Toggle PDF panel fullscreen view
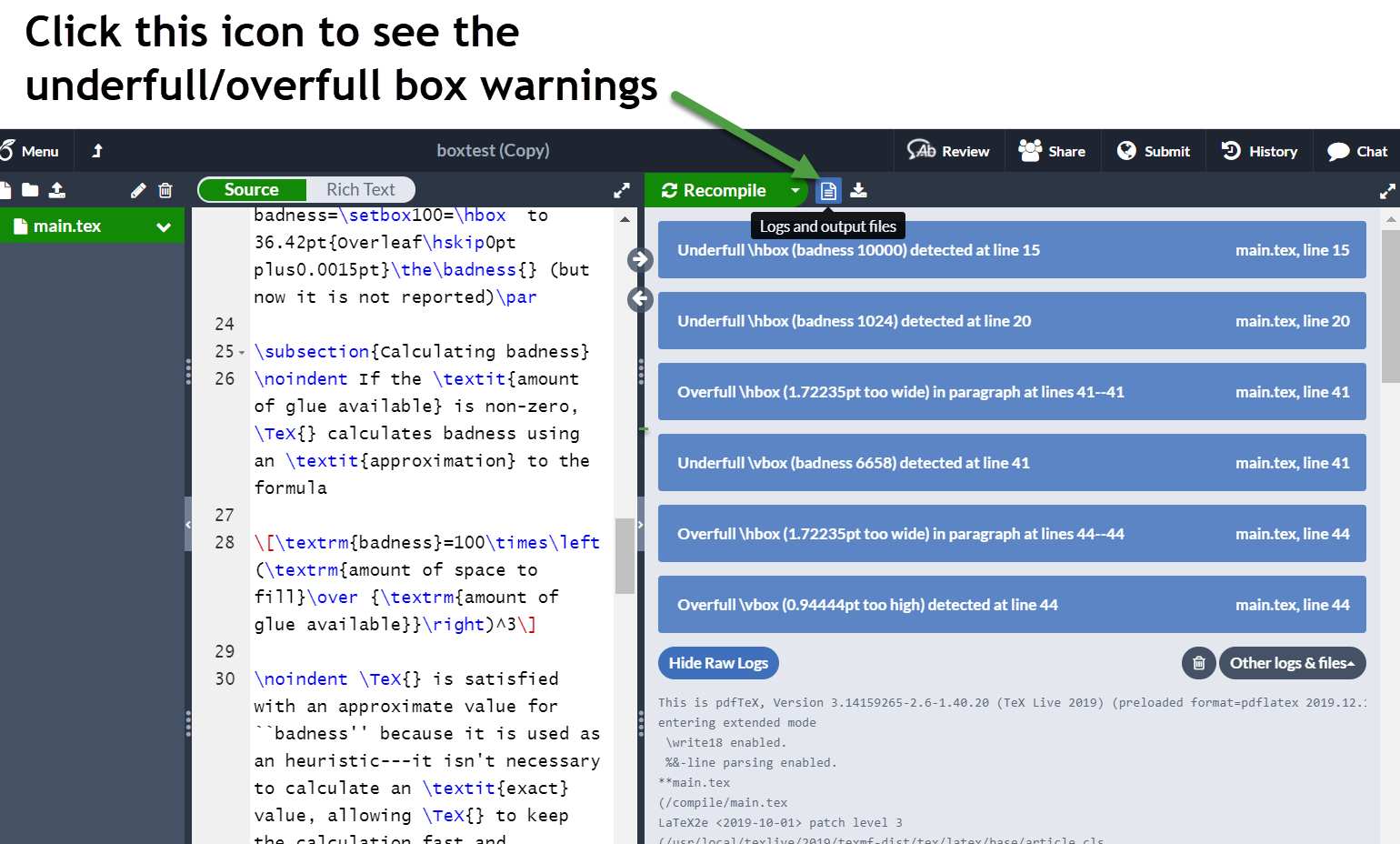The width and height of the screenshot is (1400, 844). coord(1387,191)
